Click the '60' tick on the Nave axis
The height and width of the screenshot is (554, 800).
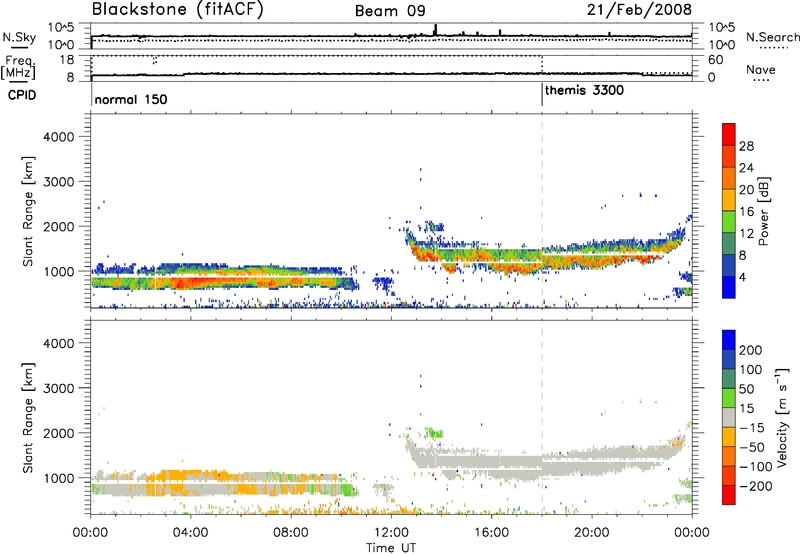click(715, 60)
